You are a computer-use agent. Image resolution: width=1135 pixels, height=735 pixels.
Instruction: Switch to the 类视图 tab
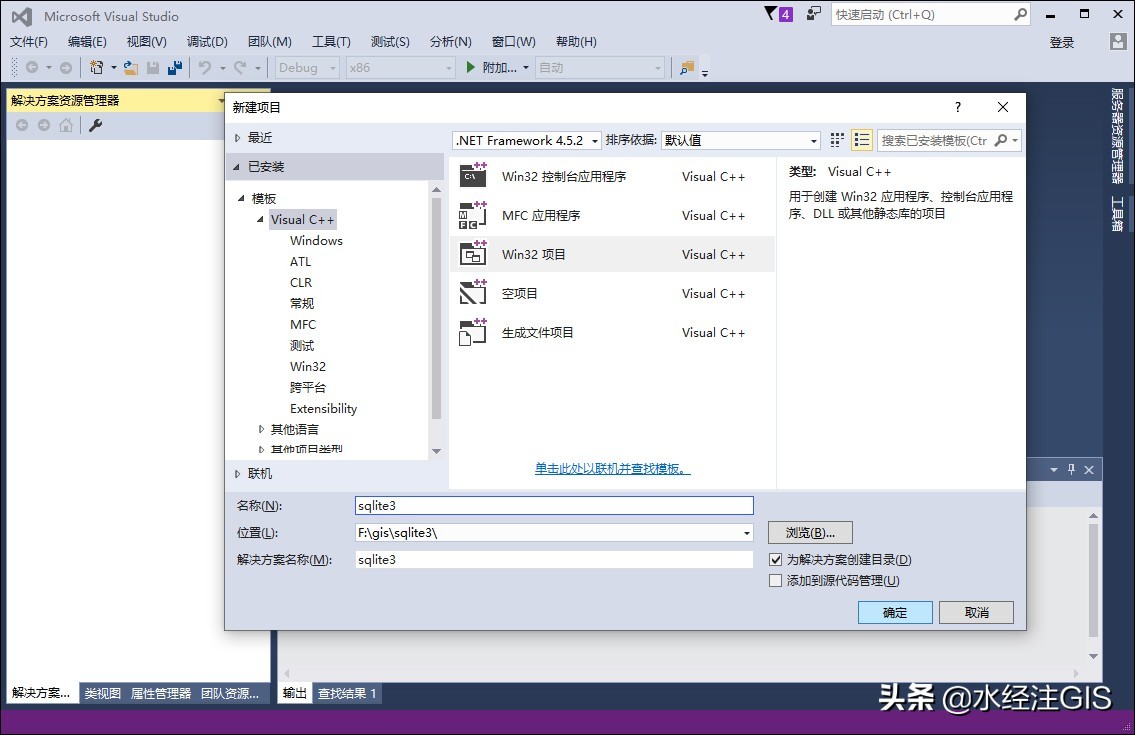pyautogui.click(x=102, y=694)
